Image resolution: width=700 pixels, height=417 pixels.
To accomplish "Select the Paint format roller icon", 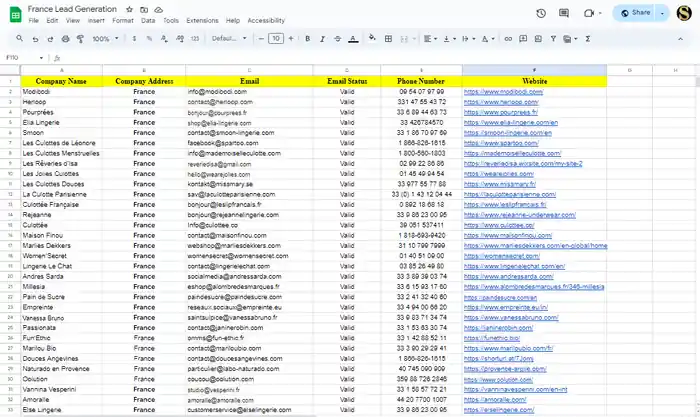I will 80,39.
